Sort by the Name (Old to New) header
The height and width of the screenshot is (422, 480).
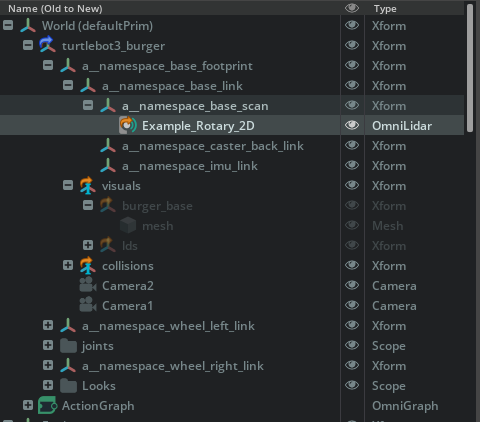tap(55, 8)
